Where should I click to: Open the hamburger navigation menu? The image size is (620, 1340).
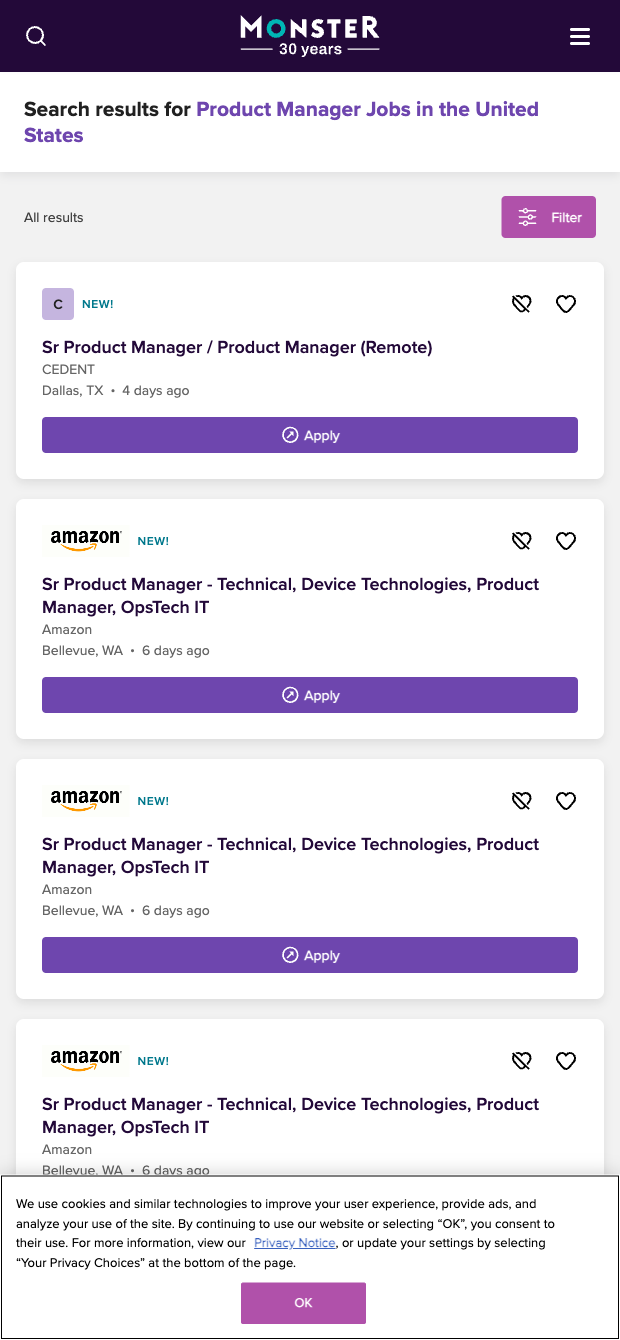(x=580, y=36)
